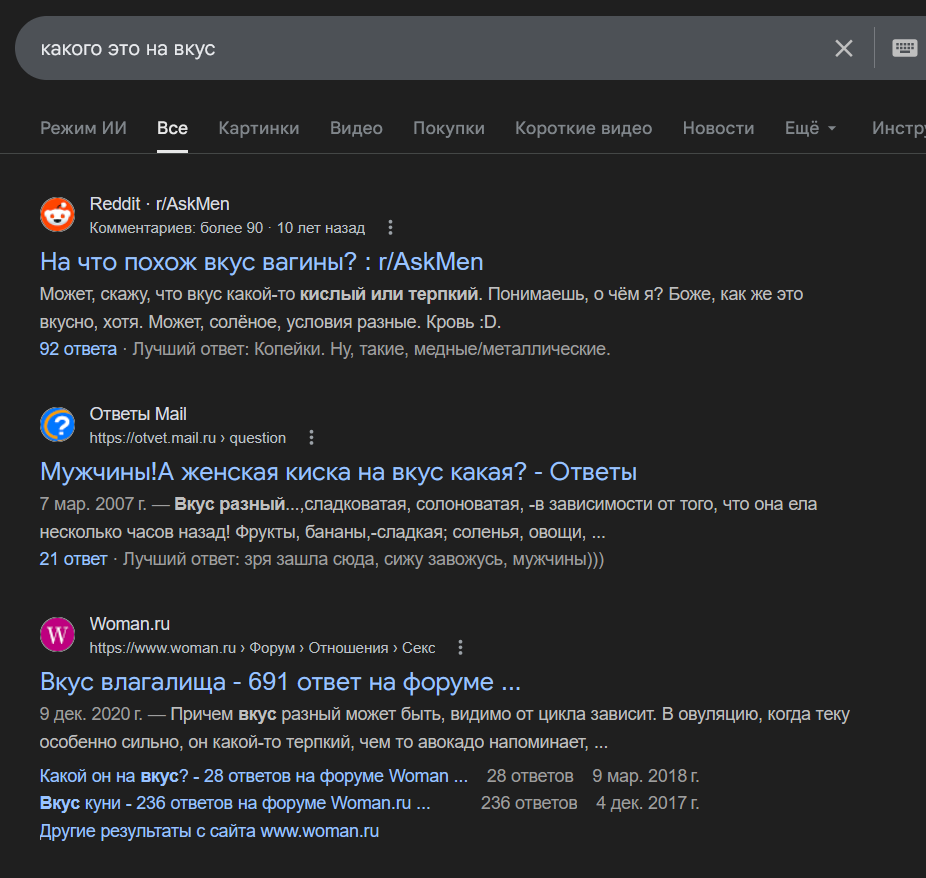926x878 pixels.
Task: Go to the Новости tab
Action: coord(718,128)
